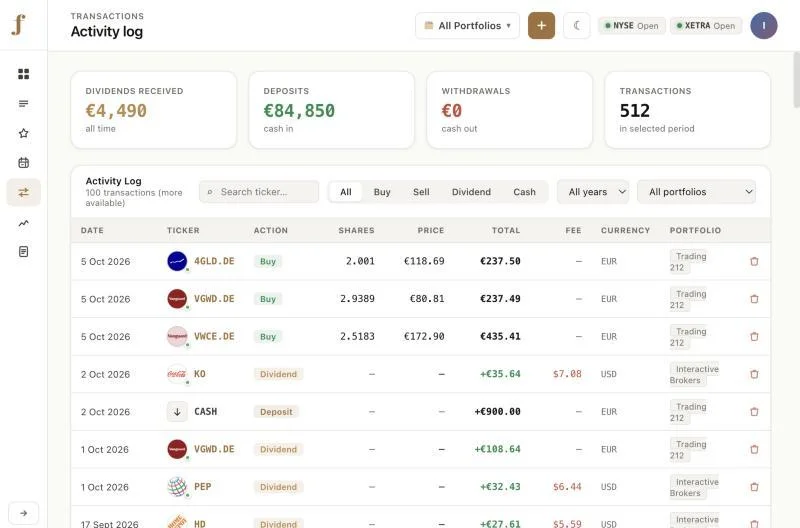
Task: Select the transactions arrows icon in sidebar
Action: (23, 192)
